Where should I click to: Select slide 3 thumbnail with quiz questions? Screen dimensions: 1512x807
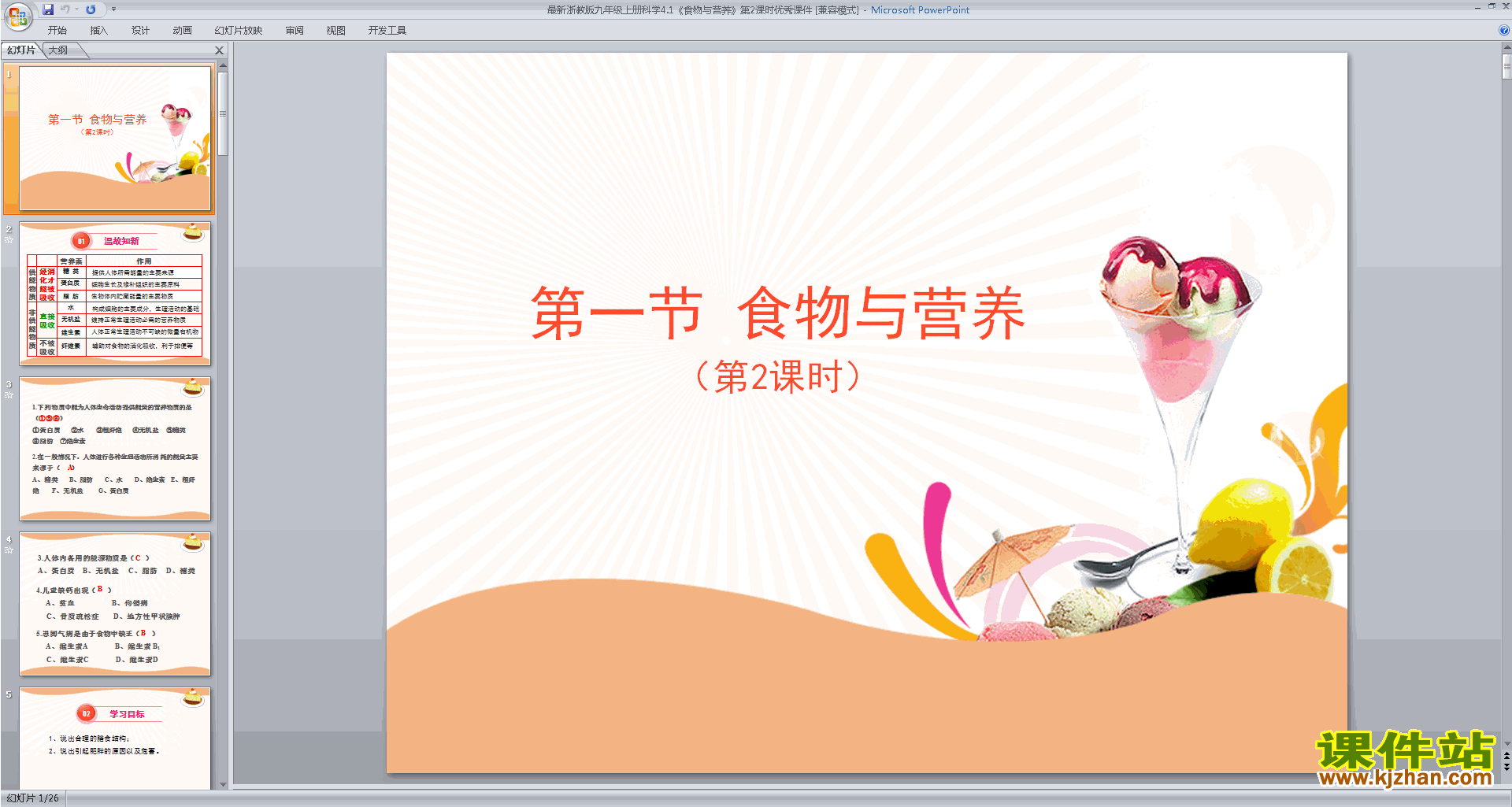pyautogui.click(x=115, y=449)
